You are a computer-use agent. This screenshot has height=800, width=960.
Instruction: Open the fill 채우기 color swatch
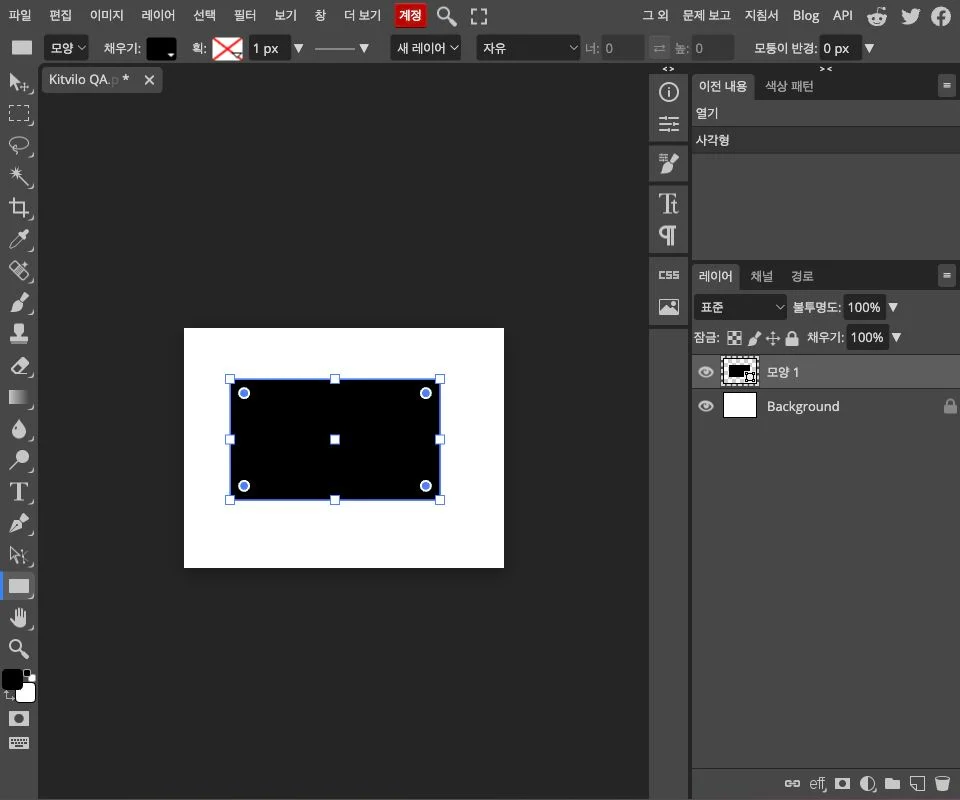point(162,48)
